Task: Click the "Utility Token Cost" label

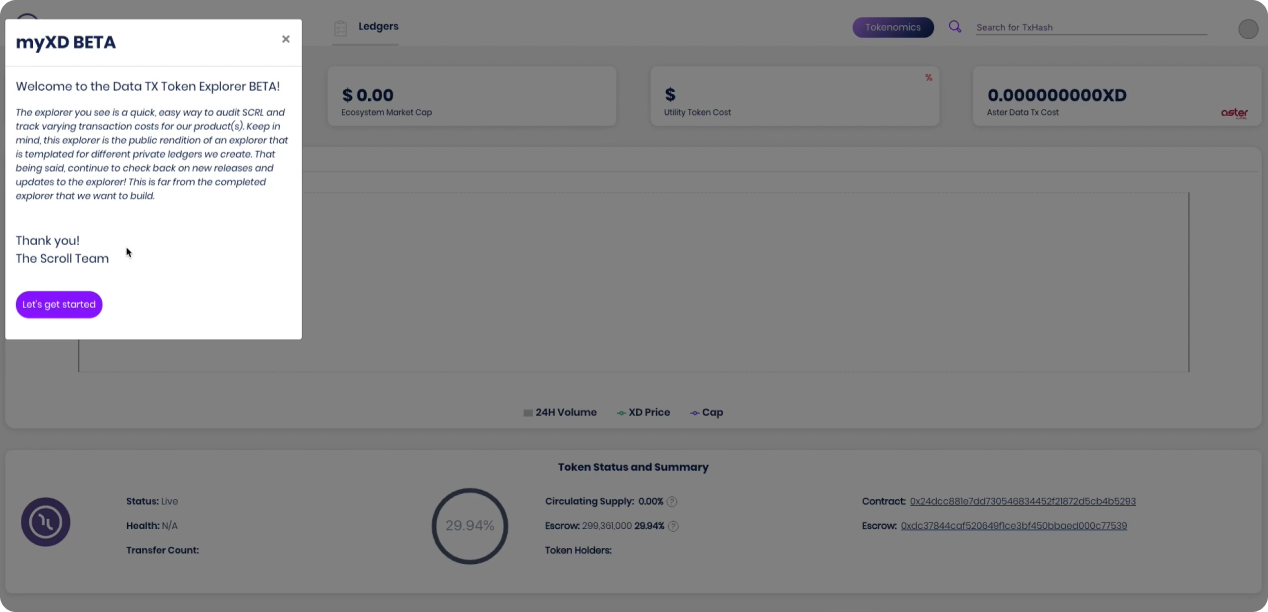Action: [697, 112]
